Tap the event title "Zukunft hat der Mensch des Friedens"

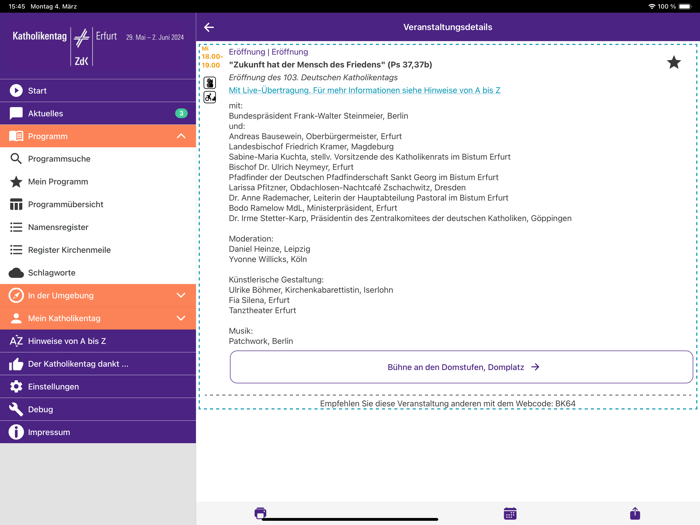330,65
